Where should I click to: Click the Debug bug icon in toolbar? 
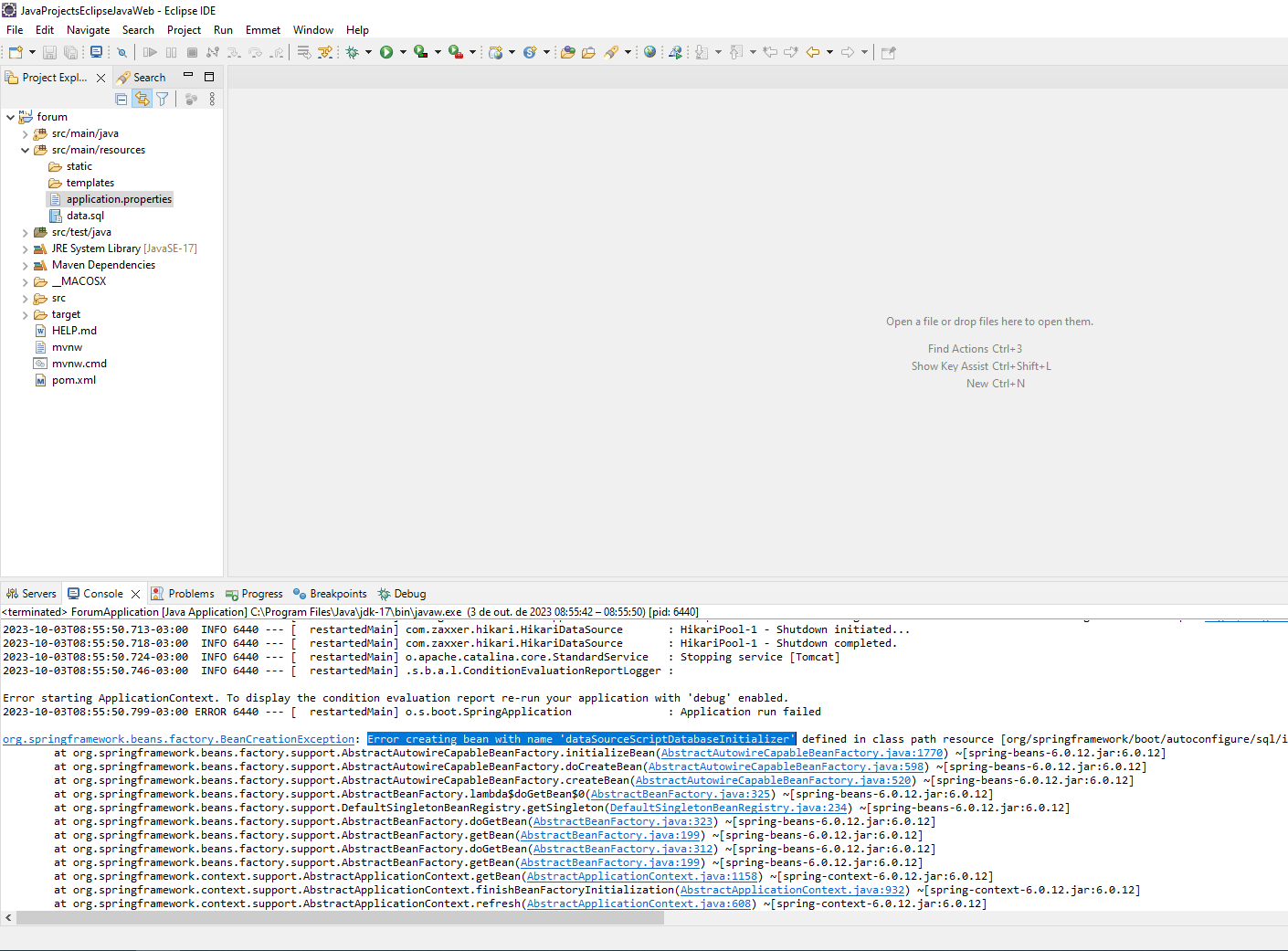[x=352, y=52]
